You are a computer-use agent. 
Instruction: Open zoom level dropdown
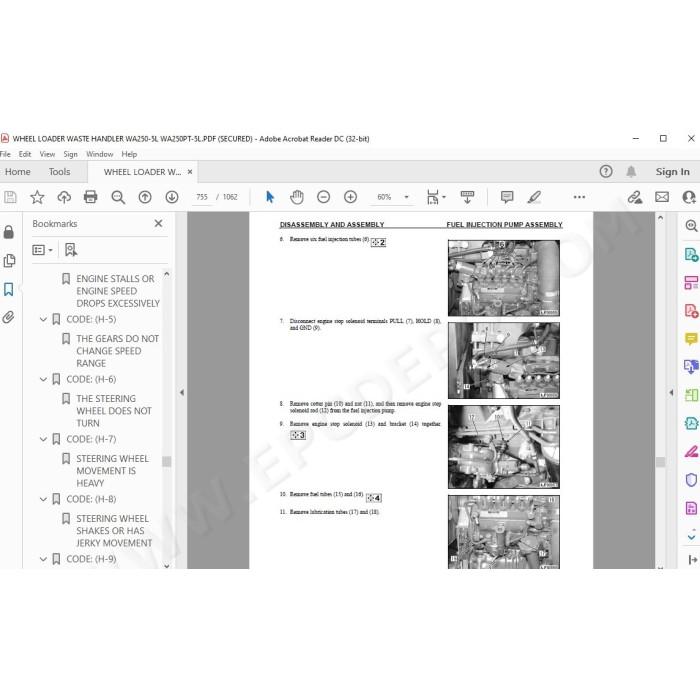[406, 197]
